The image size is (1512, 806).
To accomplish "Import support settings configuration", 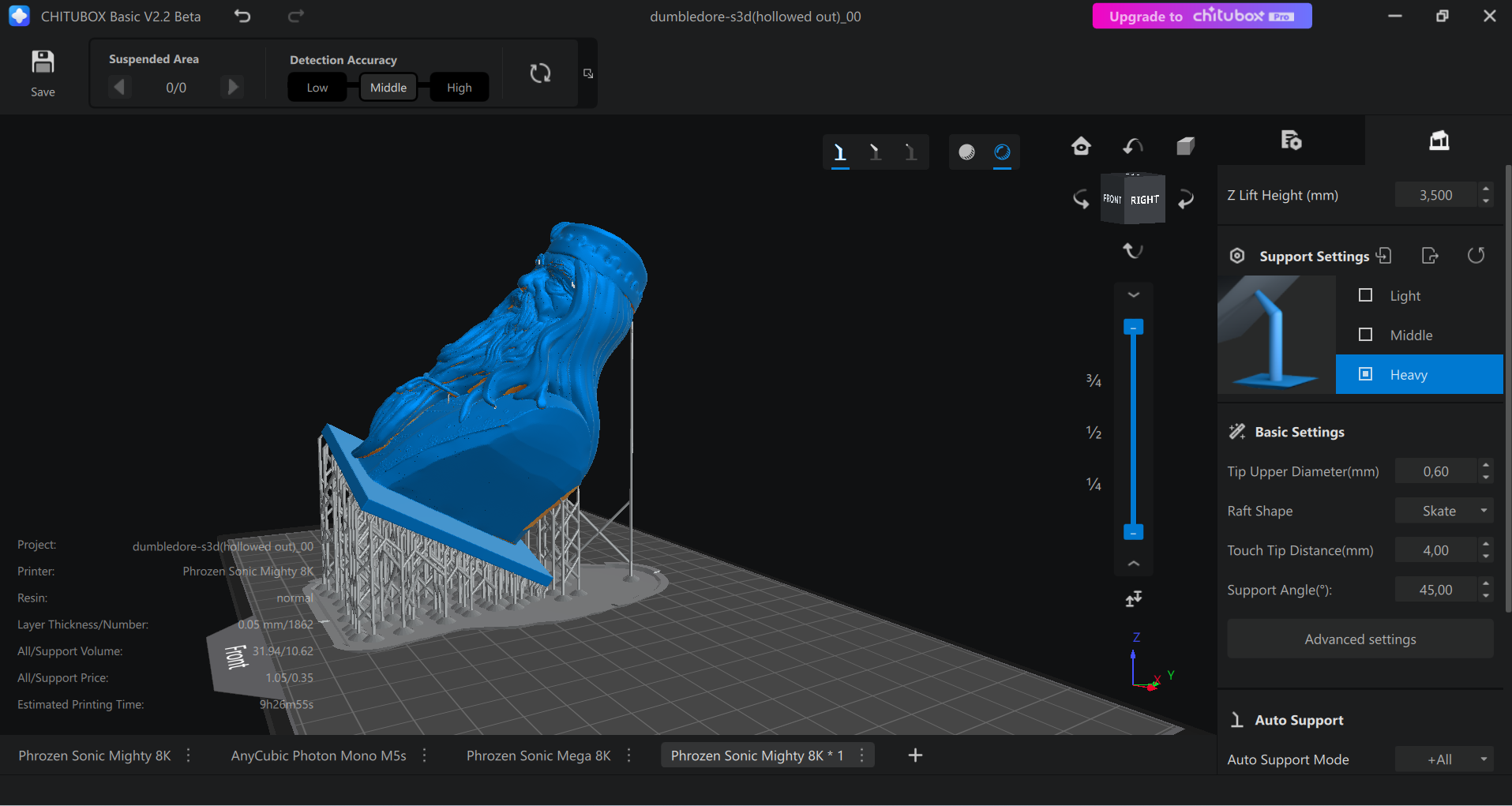I will pyautogui.click(x=1384, y=256).
